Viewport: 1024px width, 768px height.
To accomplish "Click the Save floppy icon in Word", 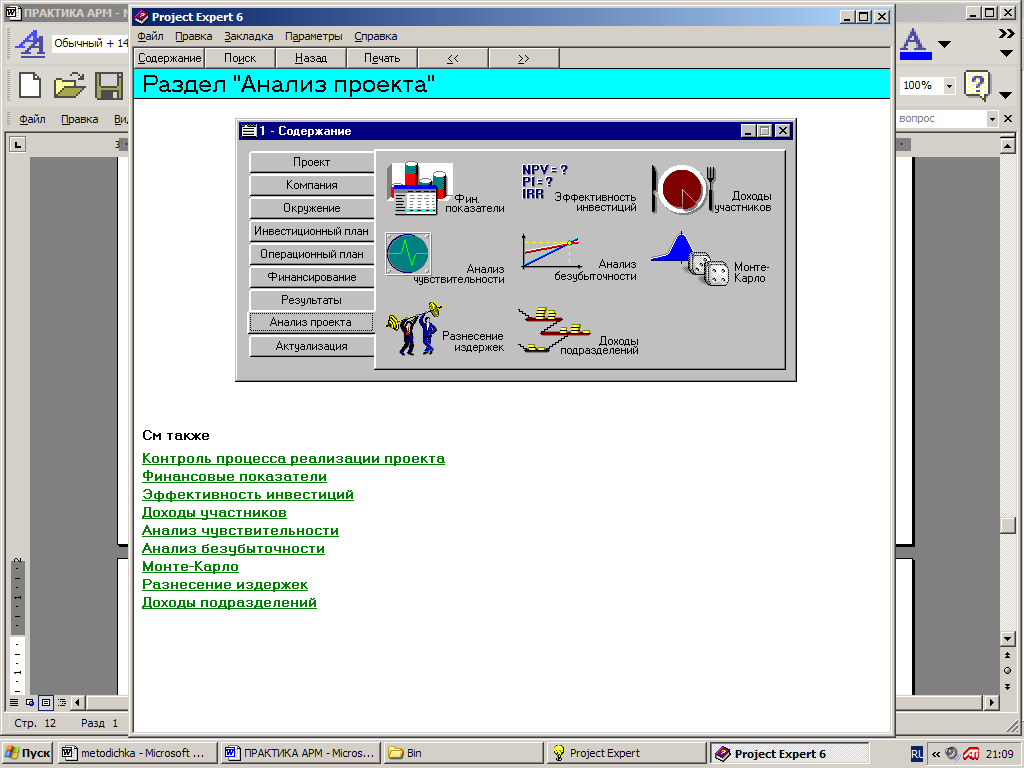I will point(109,86).
